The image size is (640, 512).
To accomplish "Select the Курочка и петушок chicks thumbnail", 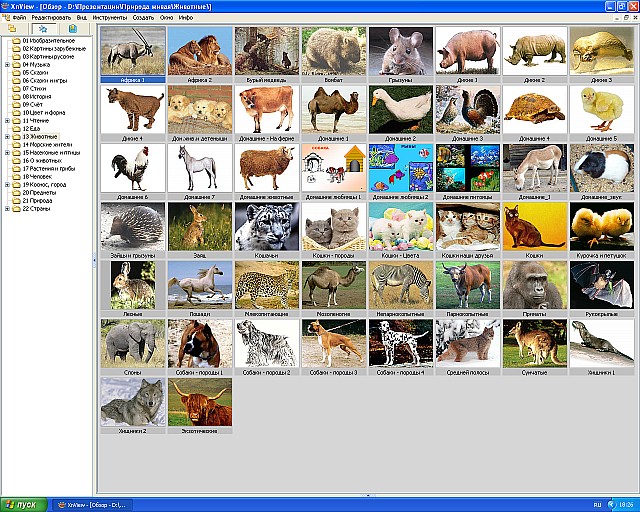I will pyautogui.click(x=602, y=227).
